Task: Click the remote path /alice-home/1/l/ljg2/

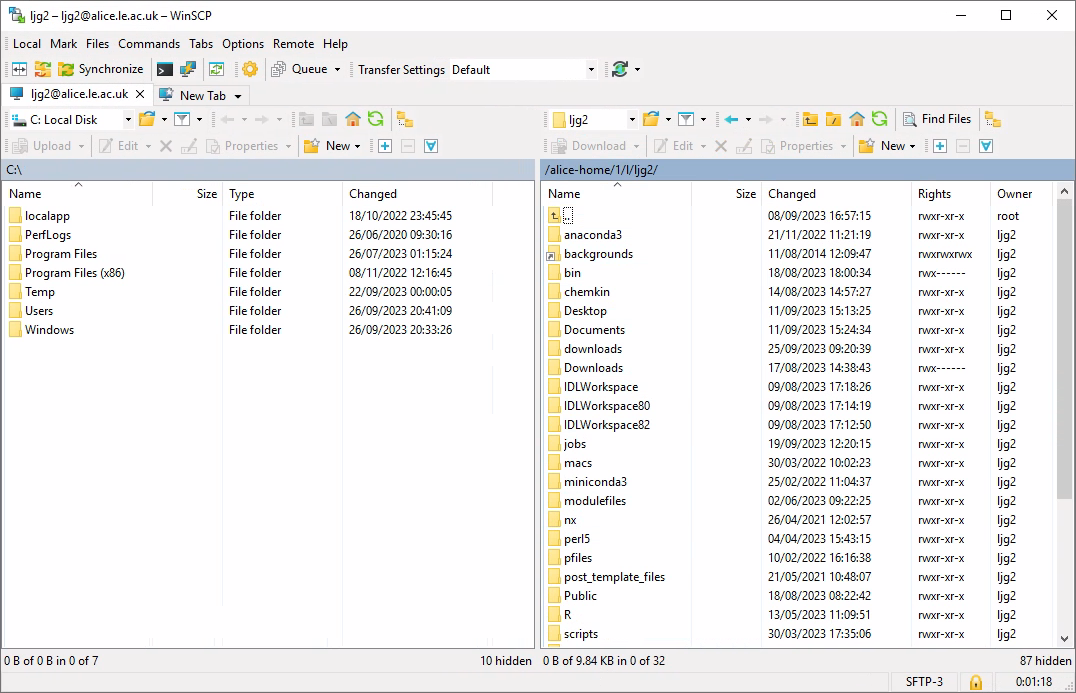Action: [601, 169]
